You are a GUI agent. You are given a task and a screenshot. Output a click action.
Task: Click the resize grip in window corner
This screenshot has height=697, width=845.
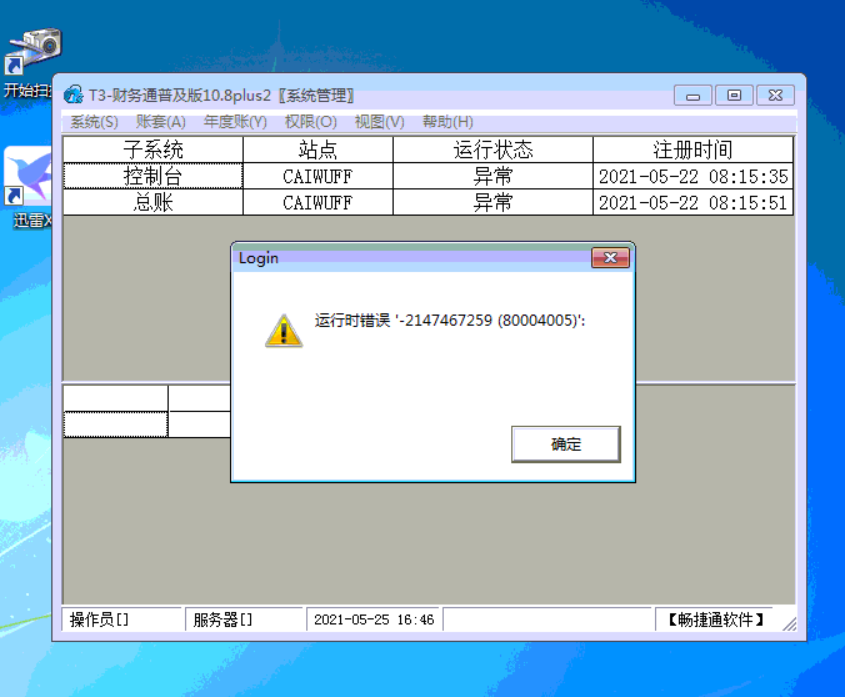(x=789, y=624)
